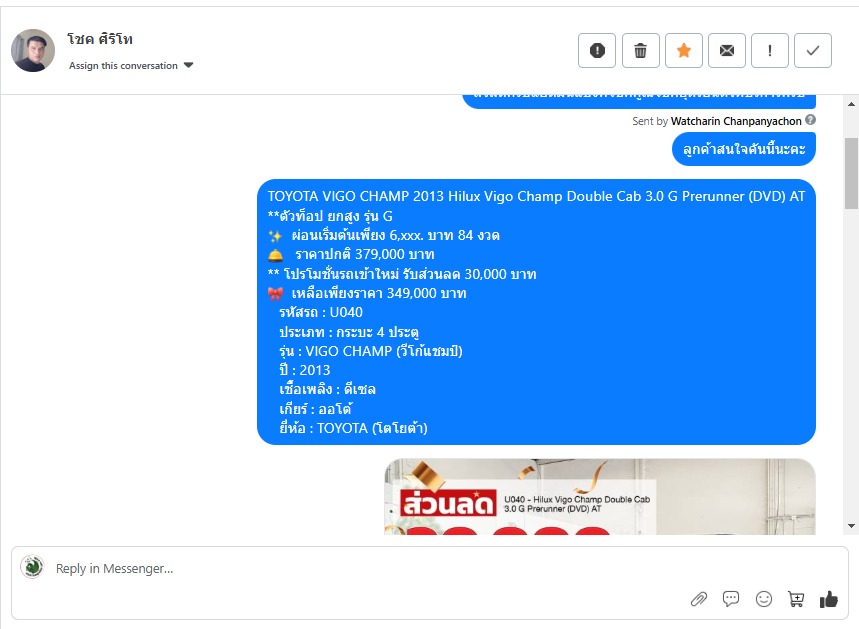The width and height of the screenshot is (859, 629).
Task: Open the Assign this conversation dropdown
Action: click(x=131, y=65)
